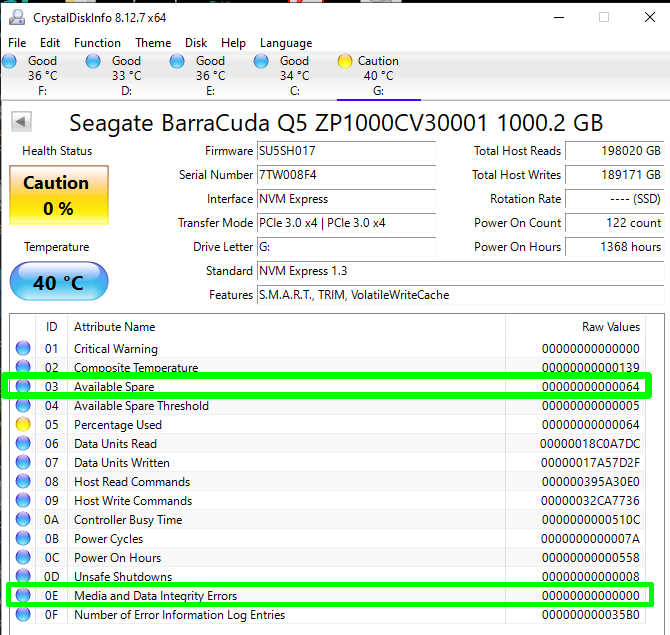670x635 pixels.
Task: Click raw value 00000018C0A7DC
Action: pos(590,444)
